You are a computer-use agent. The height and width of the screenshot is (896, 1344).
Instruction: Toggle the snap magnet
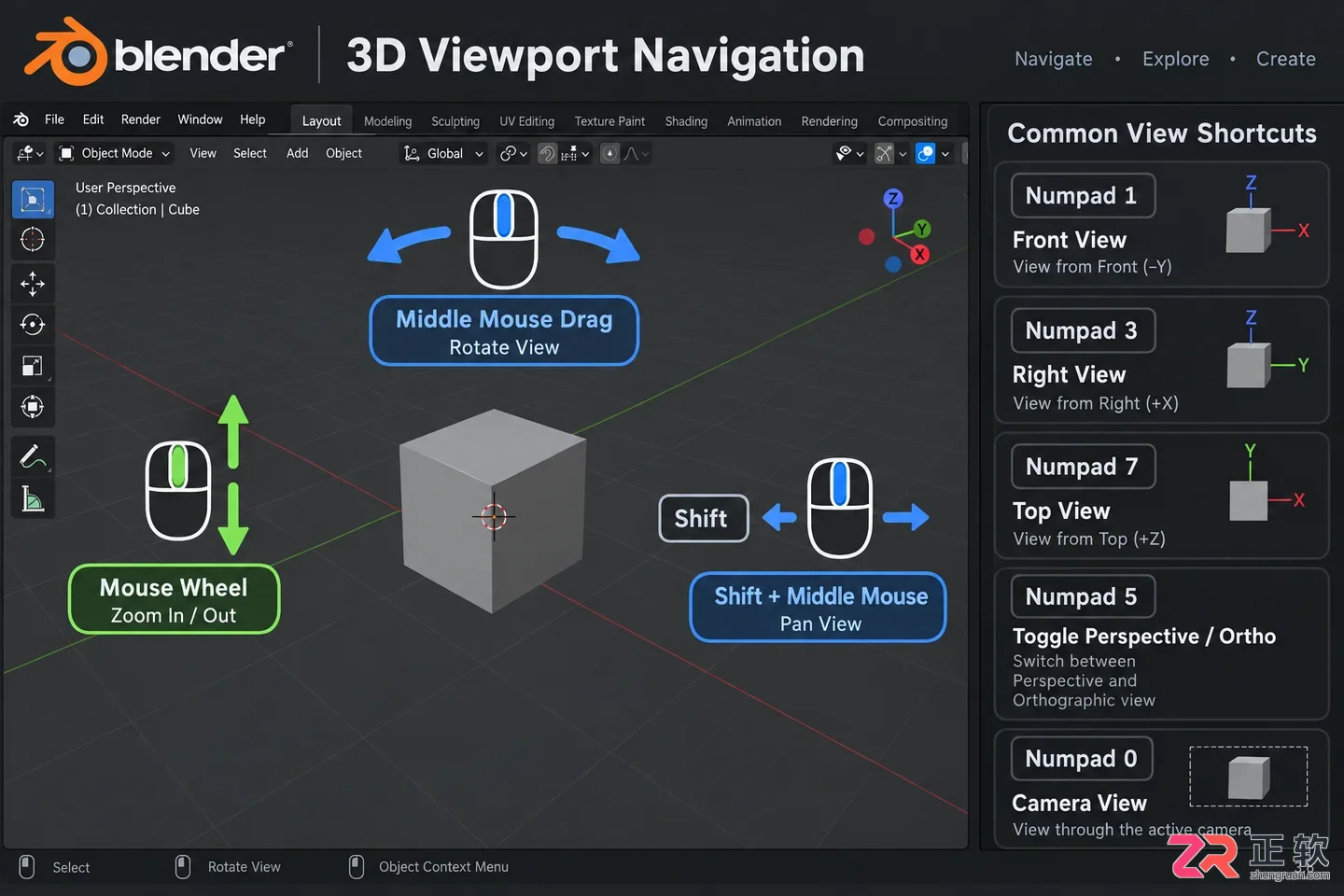pos(548,153)
